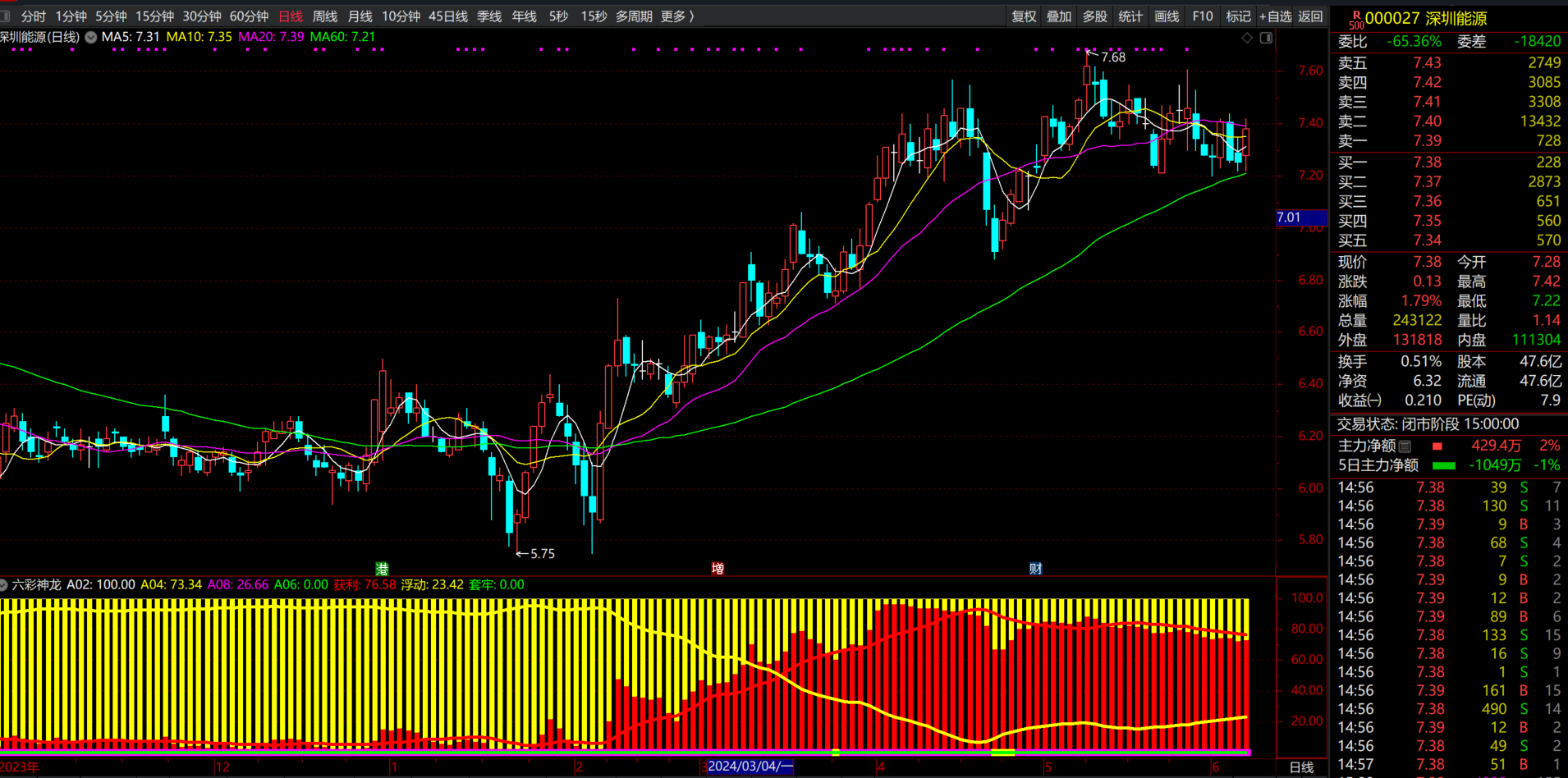
Task: Click the diamond icon above the chart
Action: pos(1247,38)
